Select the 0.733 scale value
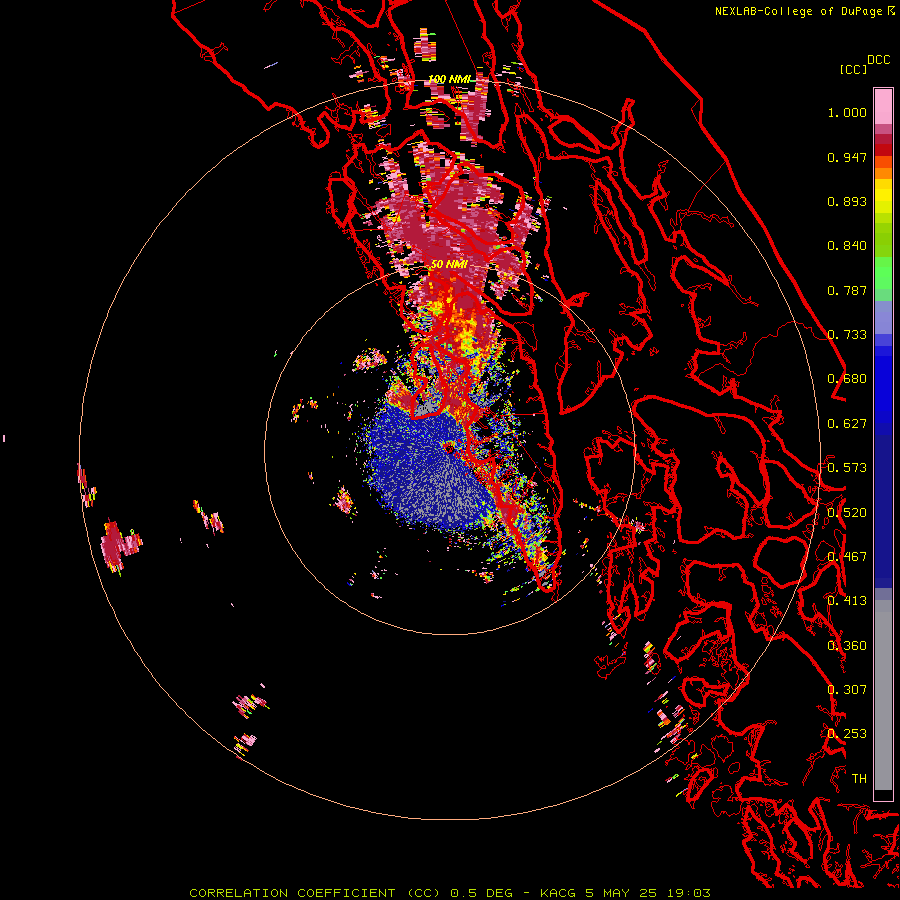900x900 pixels. pos(847,335)
